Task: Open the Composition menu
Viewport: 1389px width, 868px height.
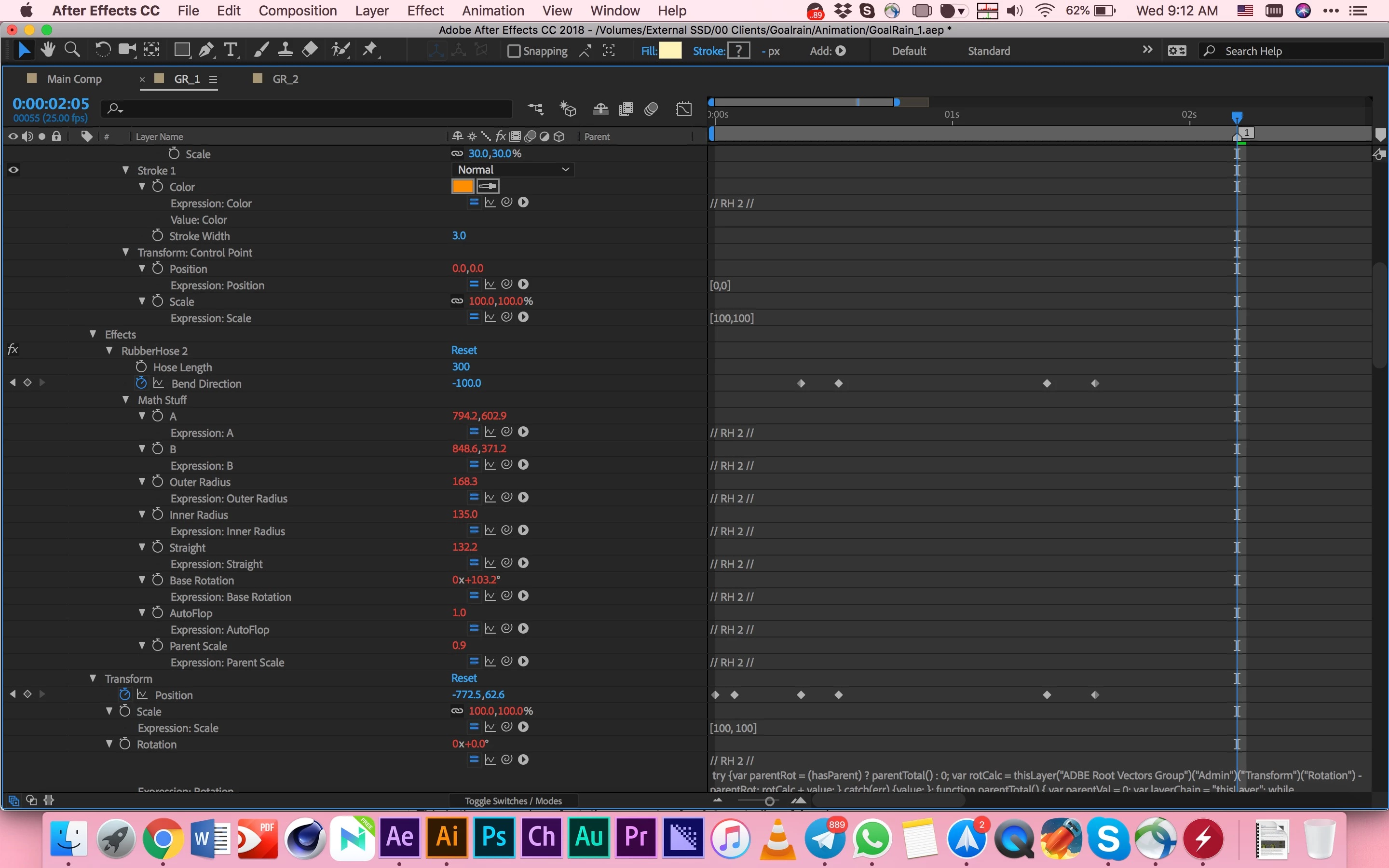Action: pyautogui.click(x=297, y=10)
